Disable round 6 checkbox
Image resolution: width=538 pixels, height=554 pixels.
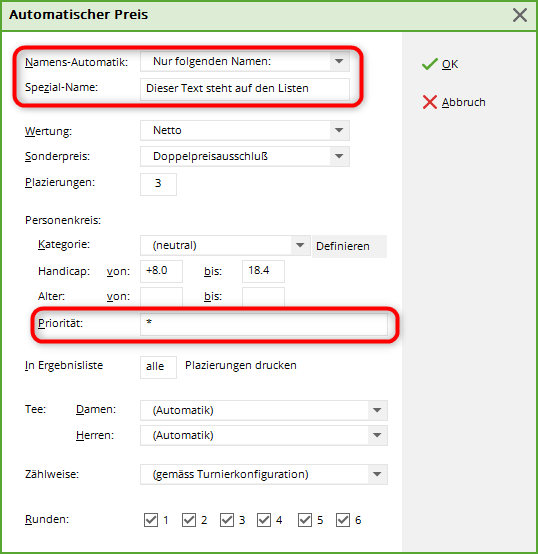[343, 520]
